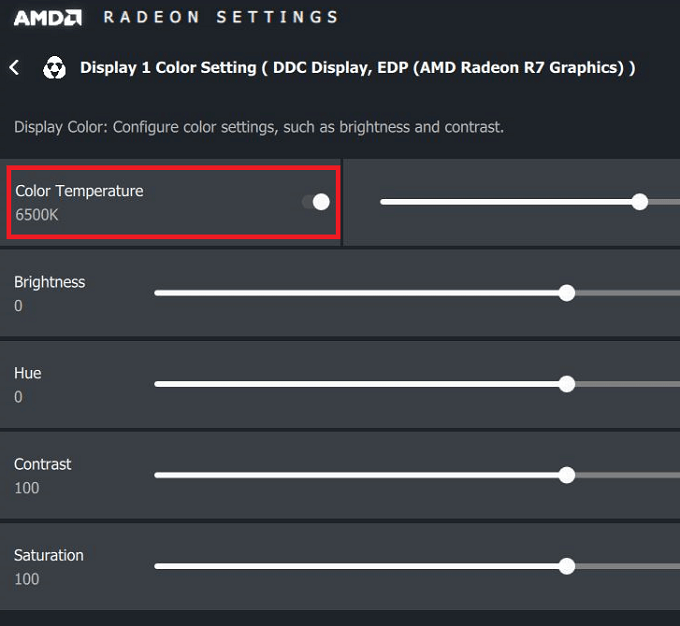
Task: Click the Display Color description text
Action: (259, 128)
